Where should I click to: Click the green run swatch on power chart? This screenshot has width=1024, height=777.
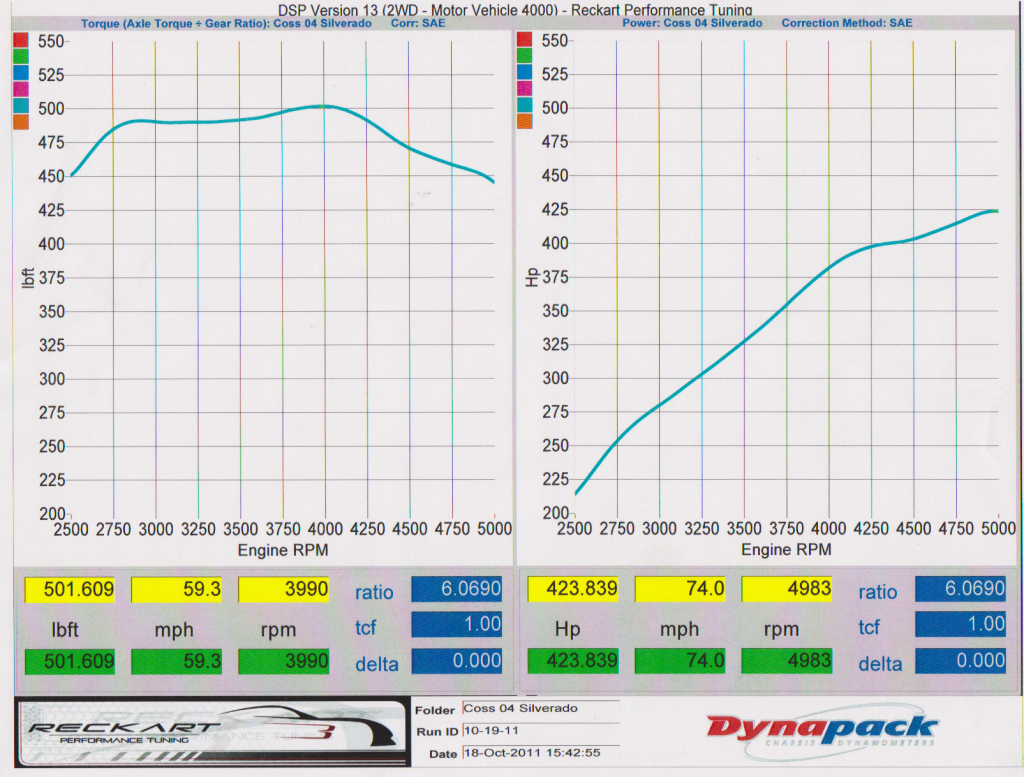click(524, 55)
